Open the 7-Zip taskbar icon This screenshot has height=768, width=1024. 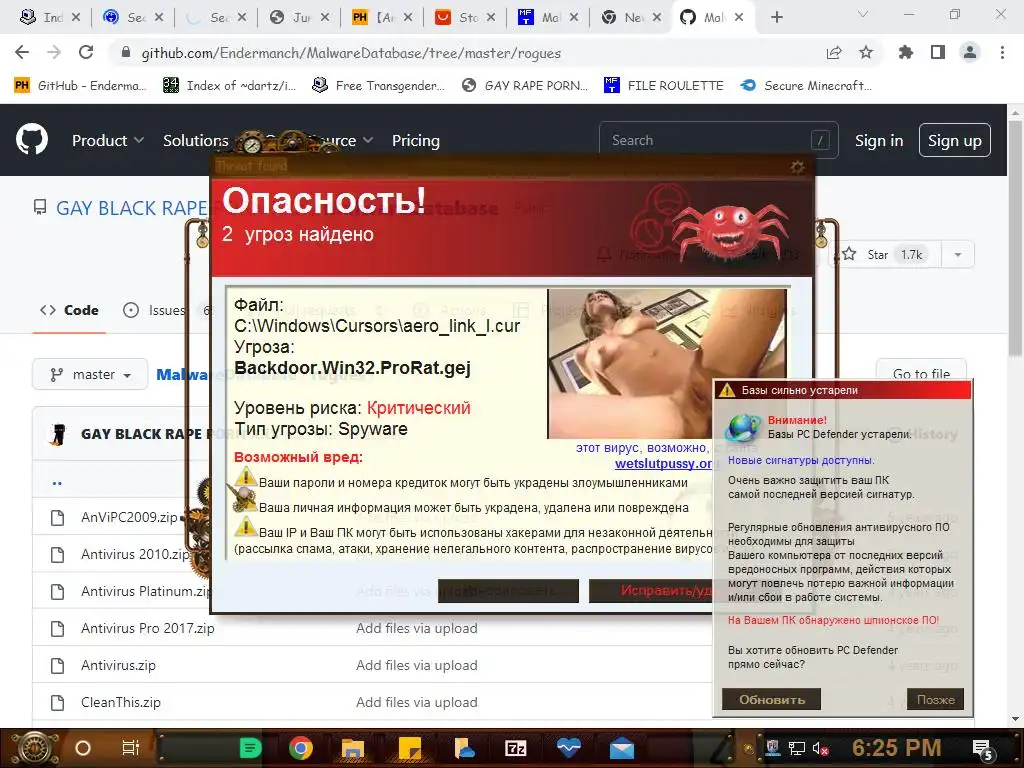click(x=515, y=748)
